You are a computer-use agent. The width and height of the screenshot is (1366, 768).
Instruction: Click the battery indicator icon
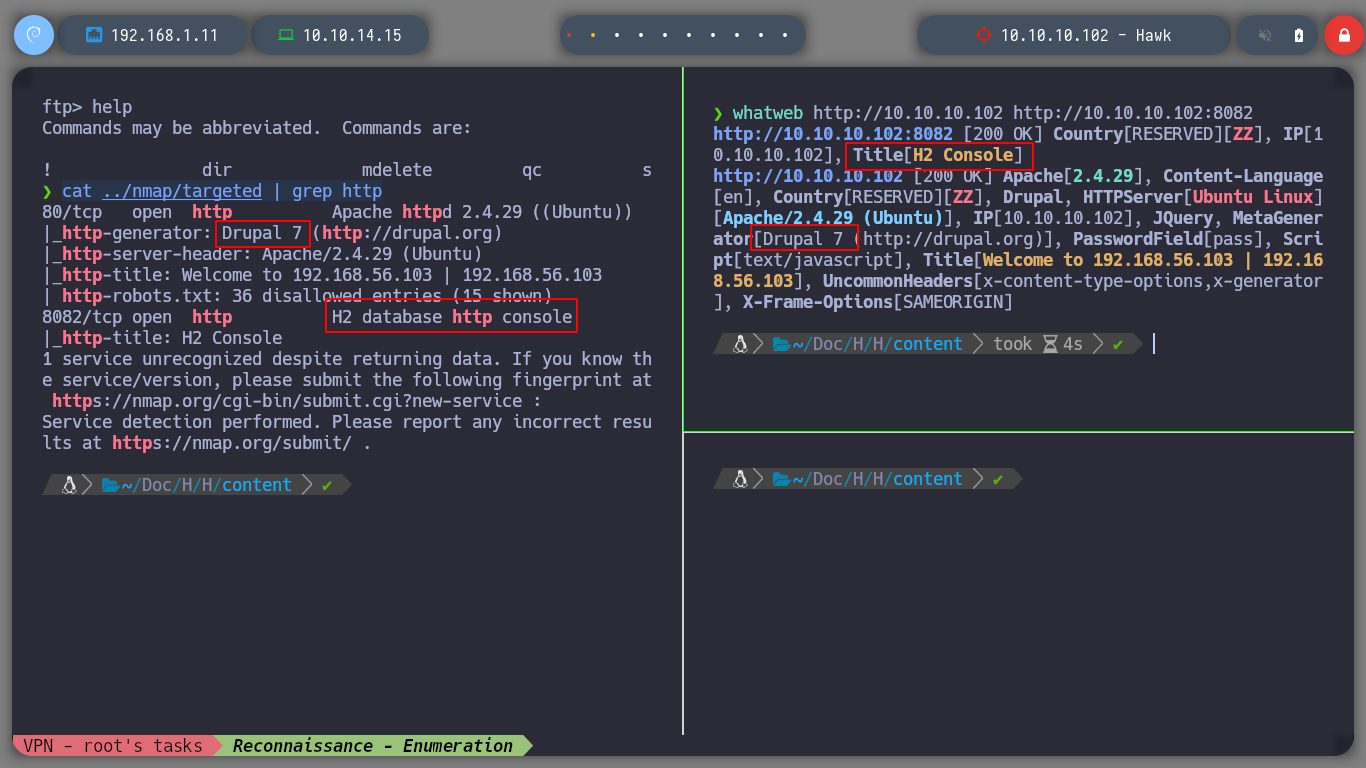(1299, 35)
